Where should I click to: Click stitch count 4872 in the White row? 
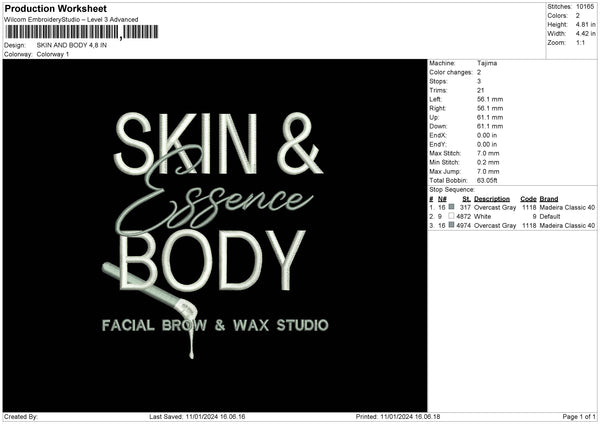[x=463, y=216]
